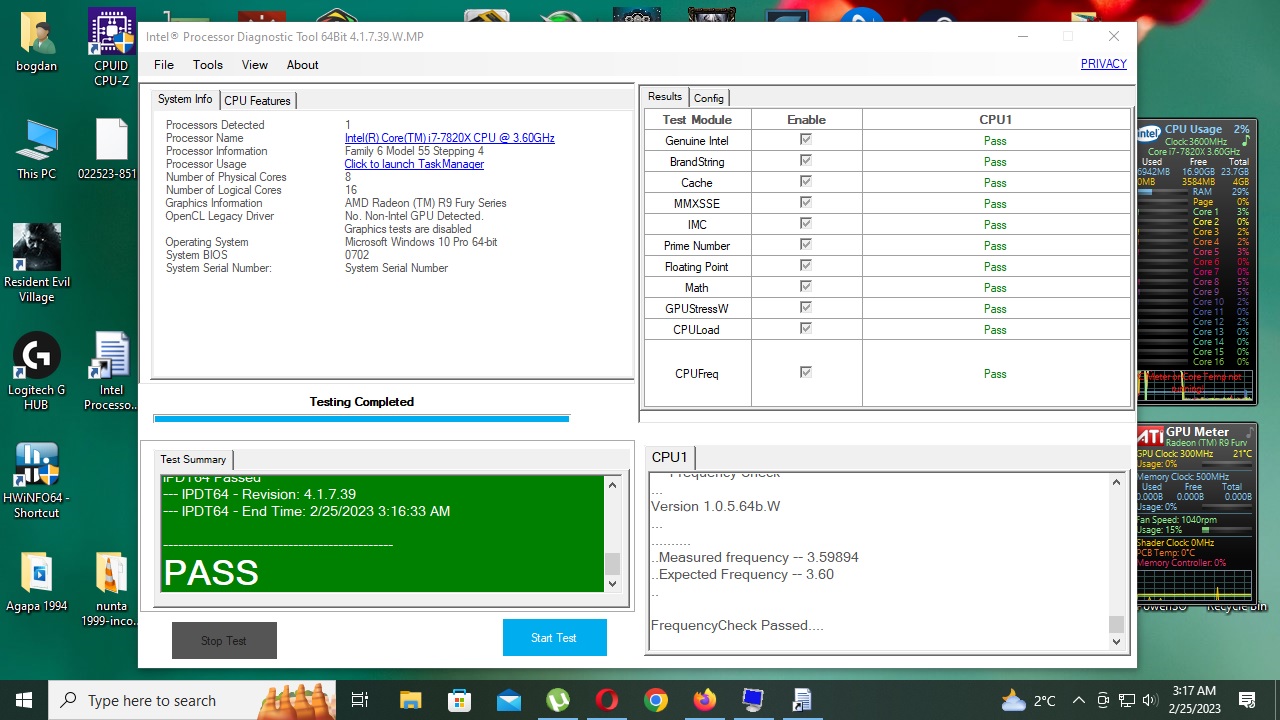Screen dimensions: 1280x720
Task: Toggle the CPULoad test checkbox
Action: point(806,329)
